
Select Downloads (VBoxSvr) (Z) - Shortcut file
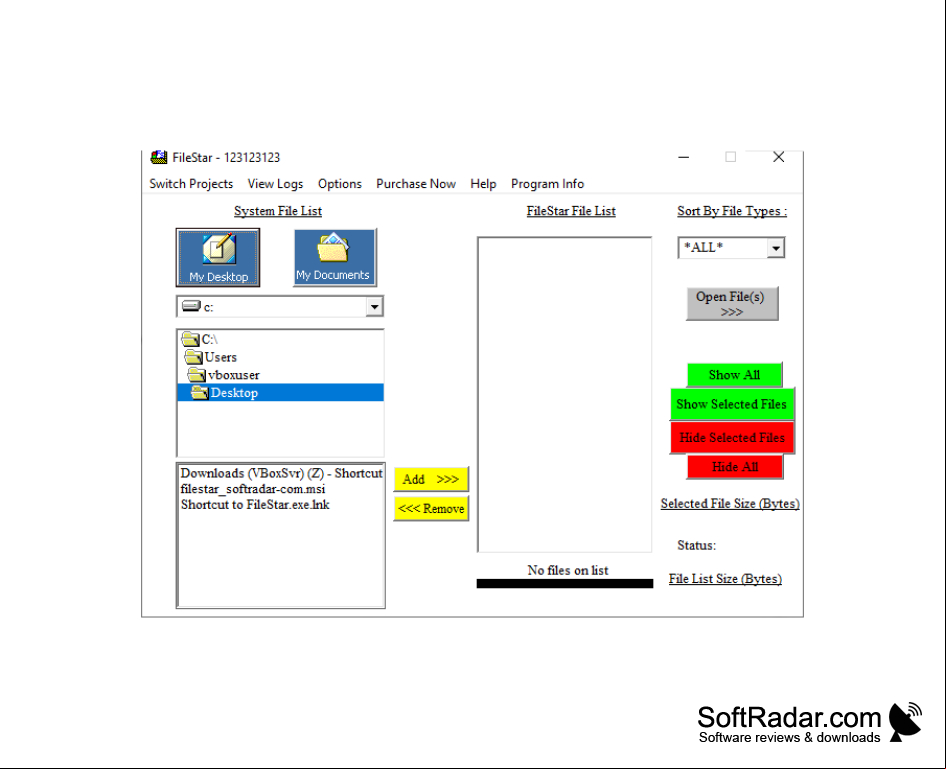click(281, 473)
